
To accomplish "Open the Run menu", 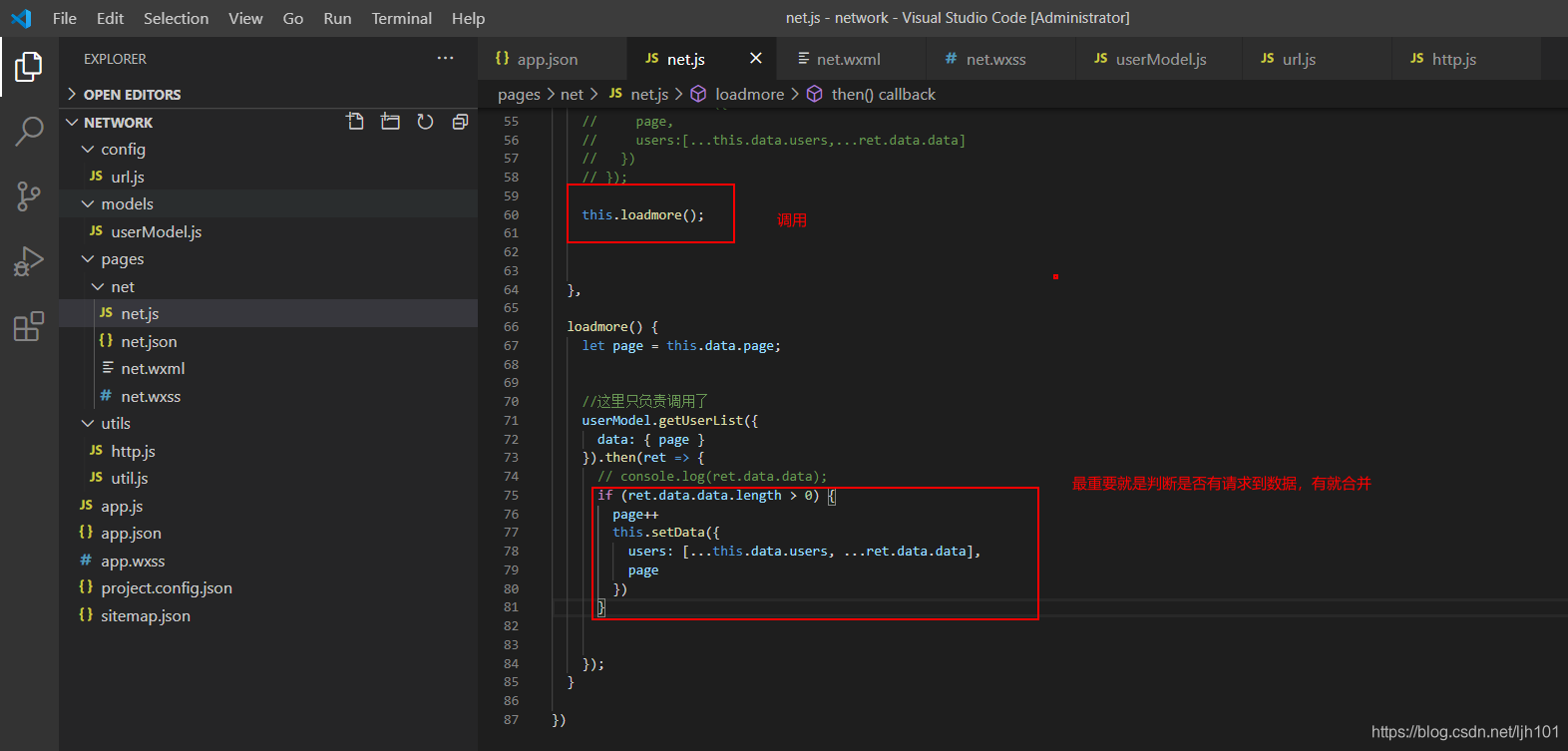I will pyautogui.click(x=337, y=18).
